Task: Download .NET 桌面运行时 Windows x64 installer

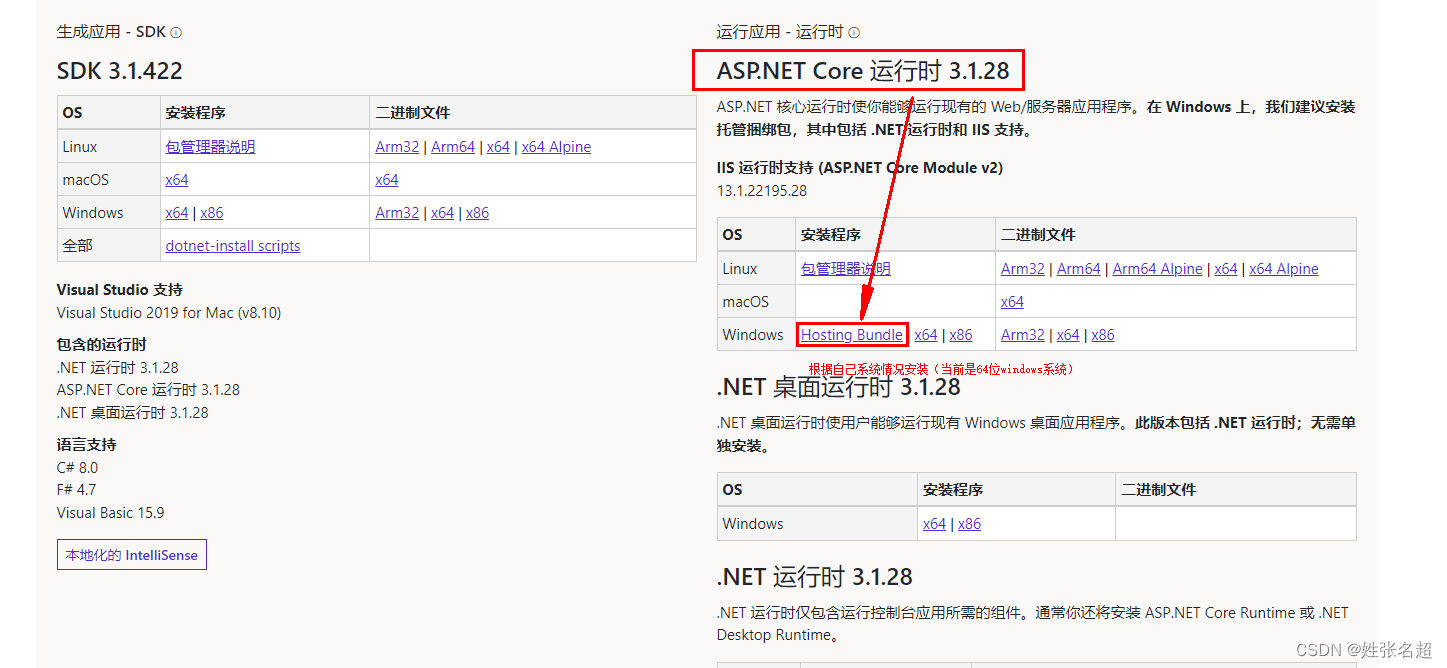Action: point(934,523)
